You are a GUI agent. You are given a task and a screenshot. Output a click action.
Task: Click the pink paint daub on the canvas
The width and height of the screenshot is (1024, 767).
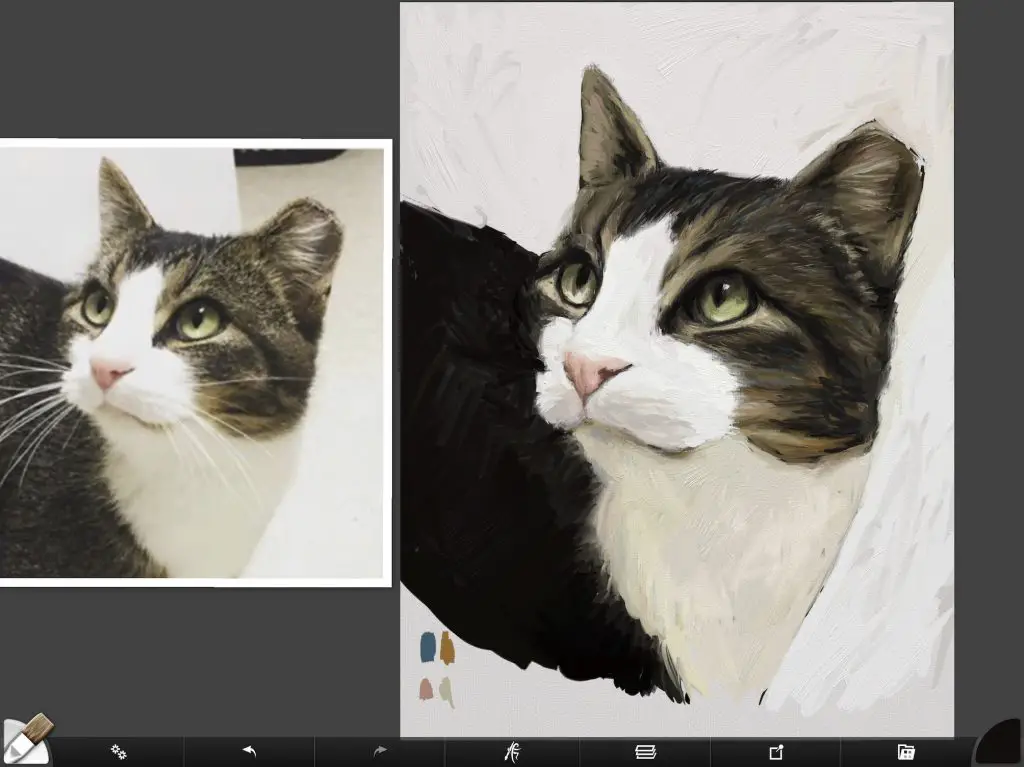426,689
